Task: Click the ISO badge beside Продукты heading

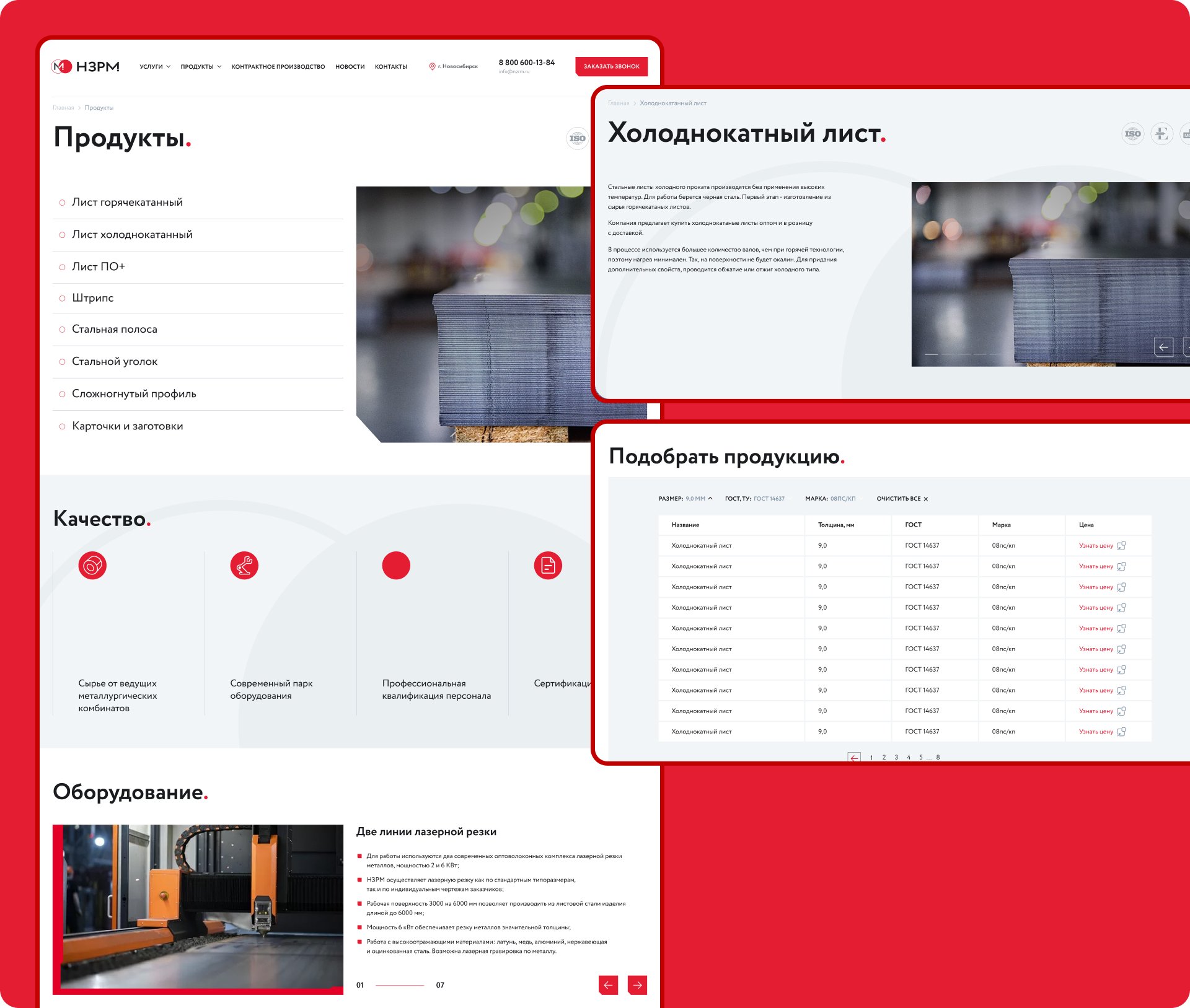Action: pyautogui.click(x=577, y=138)
